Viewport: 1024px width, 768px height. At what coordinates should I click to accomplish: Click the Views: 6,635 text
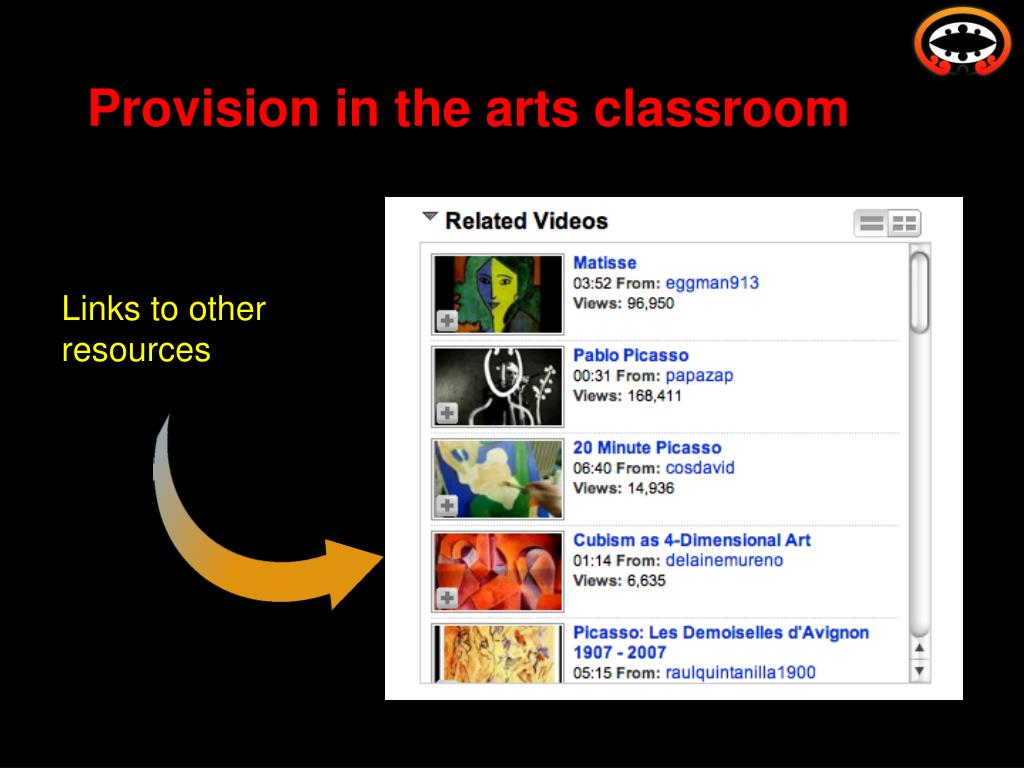[619, 581]
